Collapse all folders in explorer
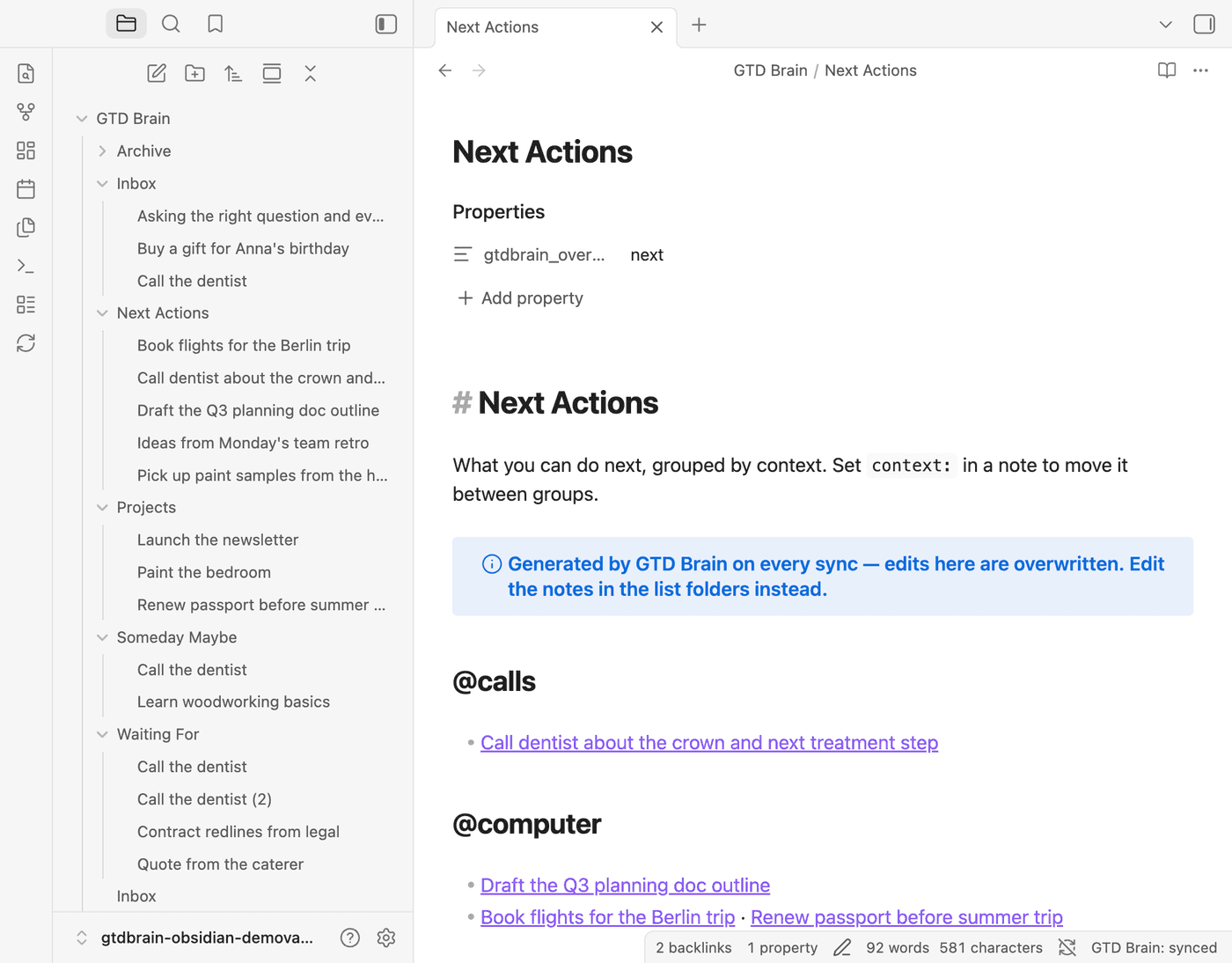Image resolution: width=1232 pixels, height=963 pixels. point(311,74)
